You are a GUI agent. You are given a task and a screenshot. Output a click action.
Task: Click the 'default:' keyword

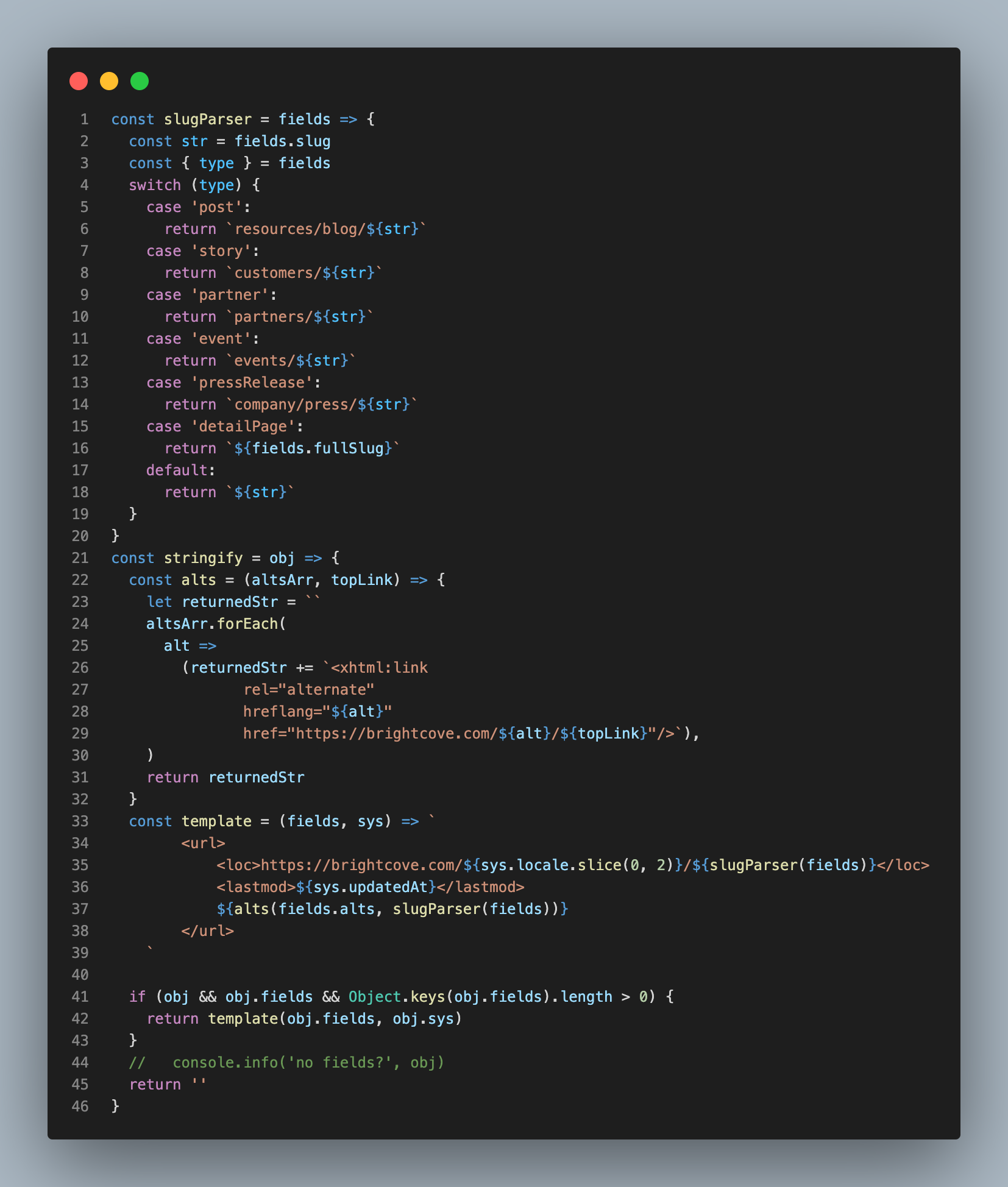(181, 470)
